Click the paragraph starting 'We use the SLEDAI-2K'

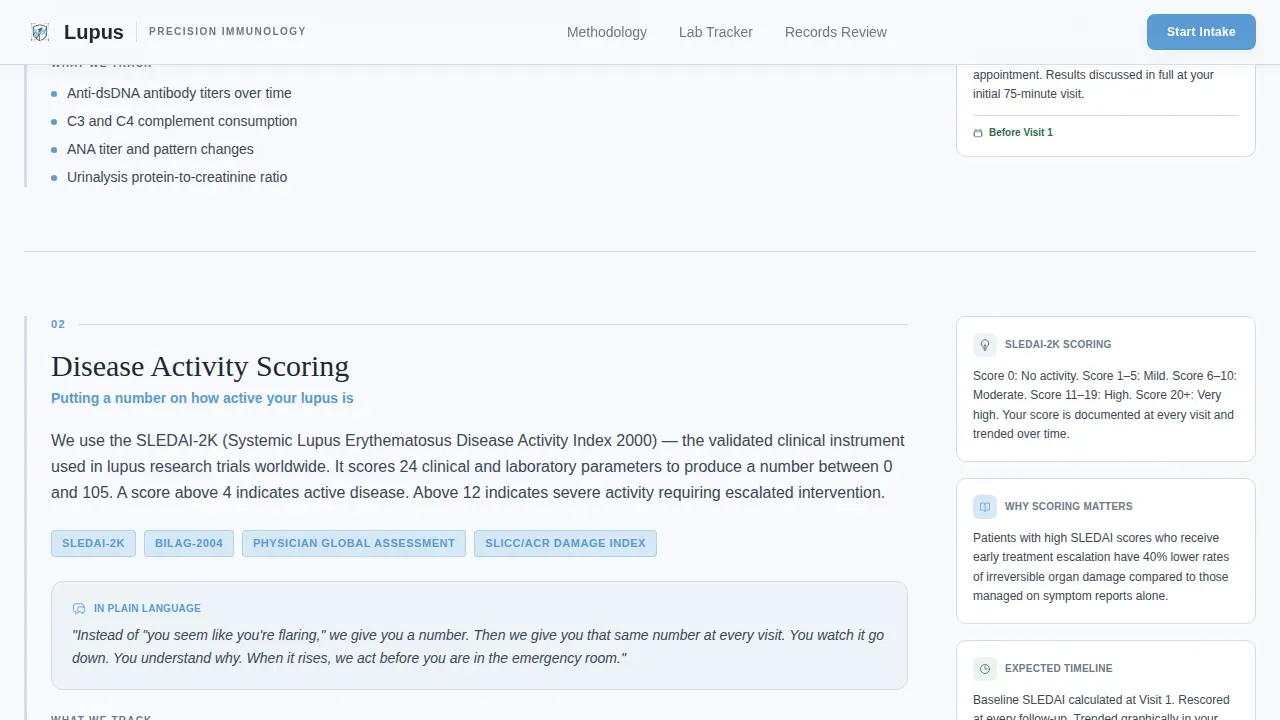pyautogui.click(x=478, y=466)
